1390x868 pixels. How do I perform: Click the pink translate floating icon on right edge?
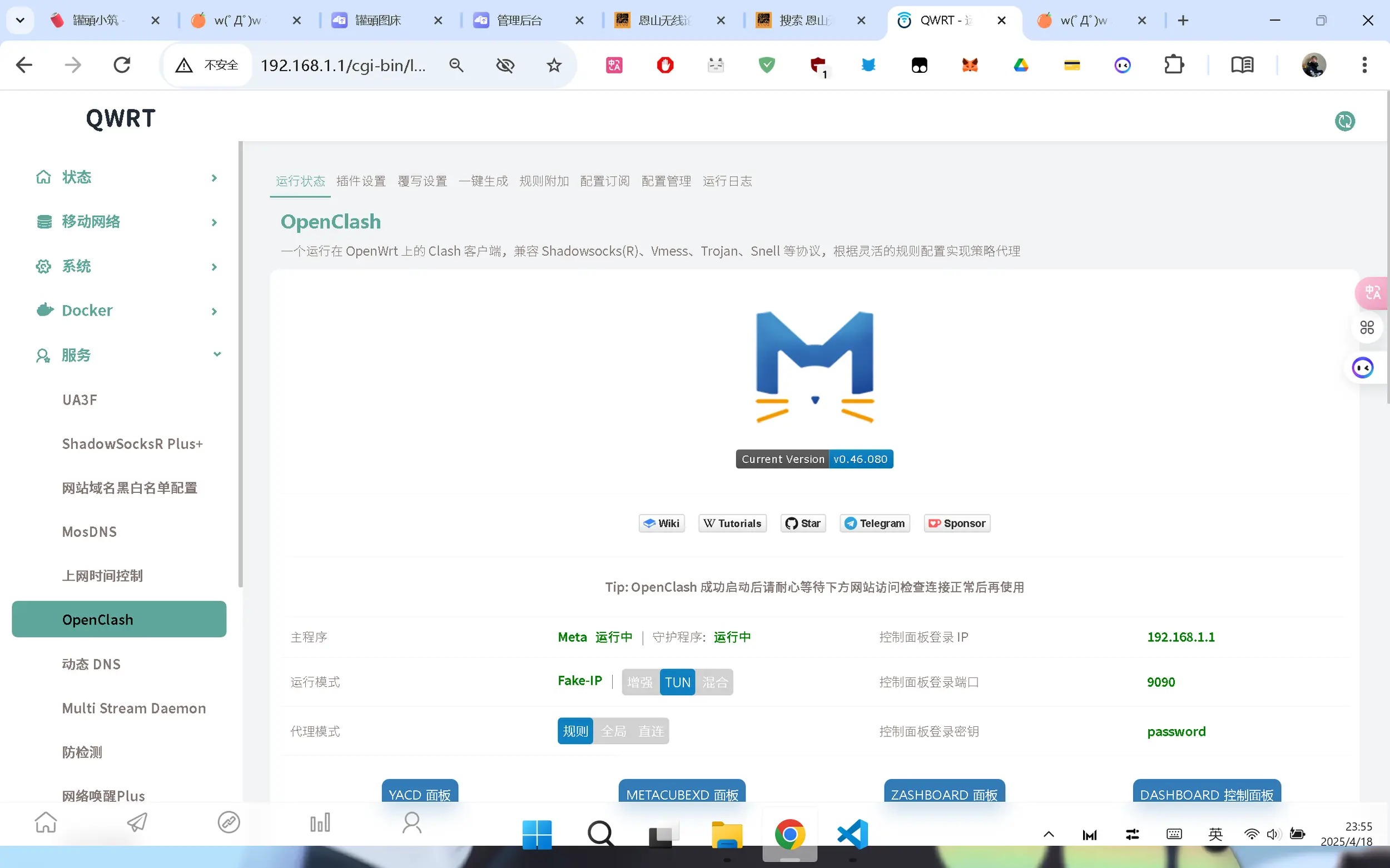tap(1372, 293)
